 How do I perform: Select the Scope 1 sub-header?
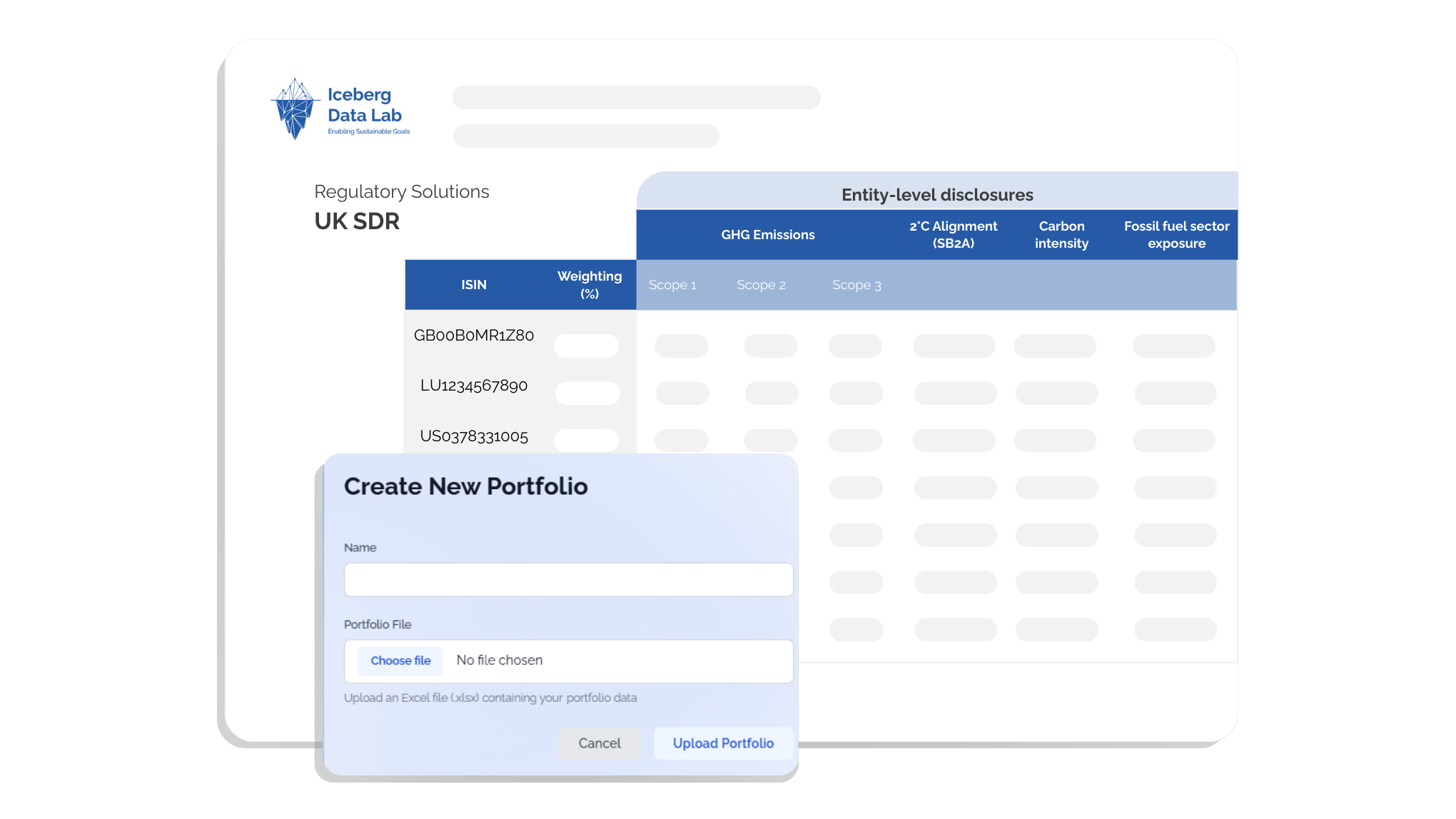[672, 285]
